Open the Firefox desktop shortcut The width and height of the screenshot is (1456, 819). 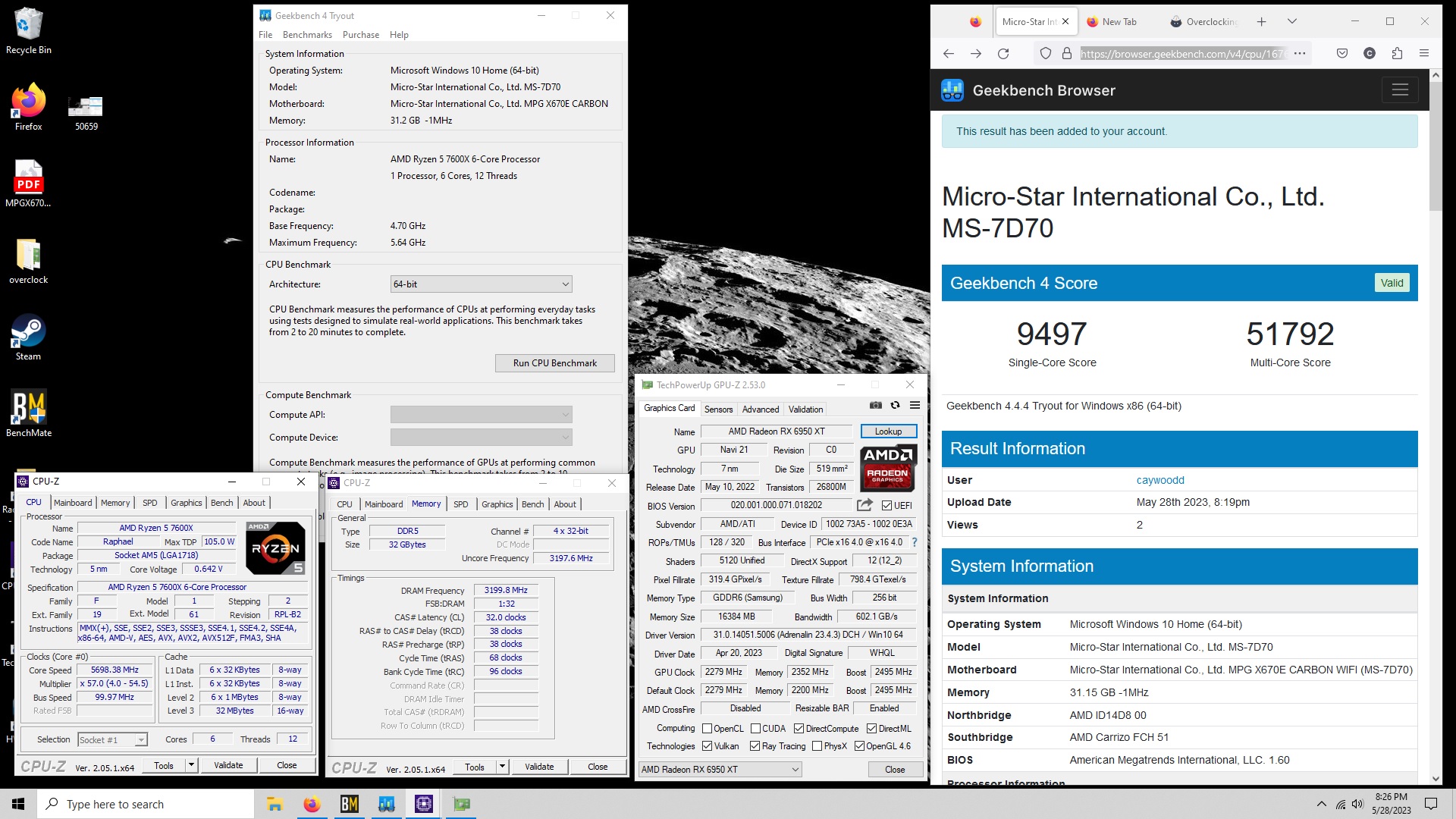[28, 108]
